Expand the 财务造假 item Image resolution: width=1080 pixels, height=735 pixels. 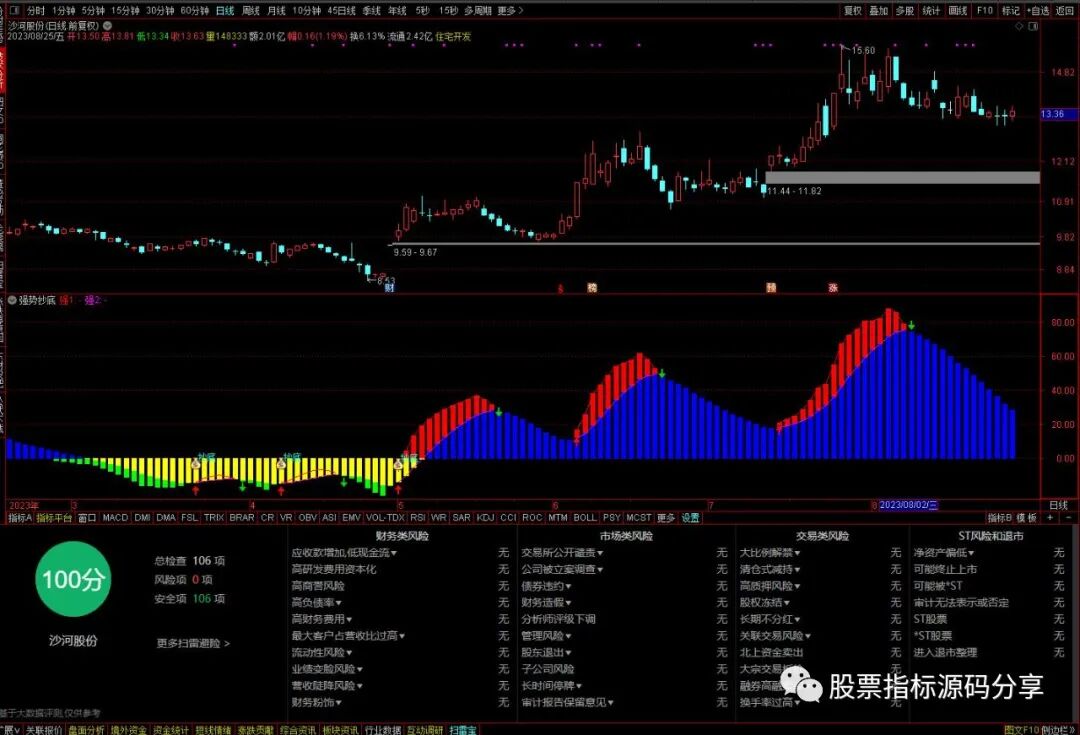[546, 602]
